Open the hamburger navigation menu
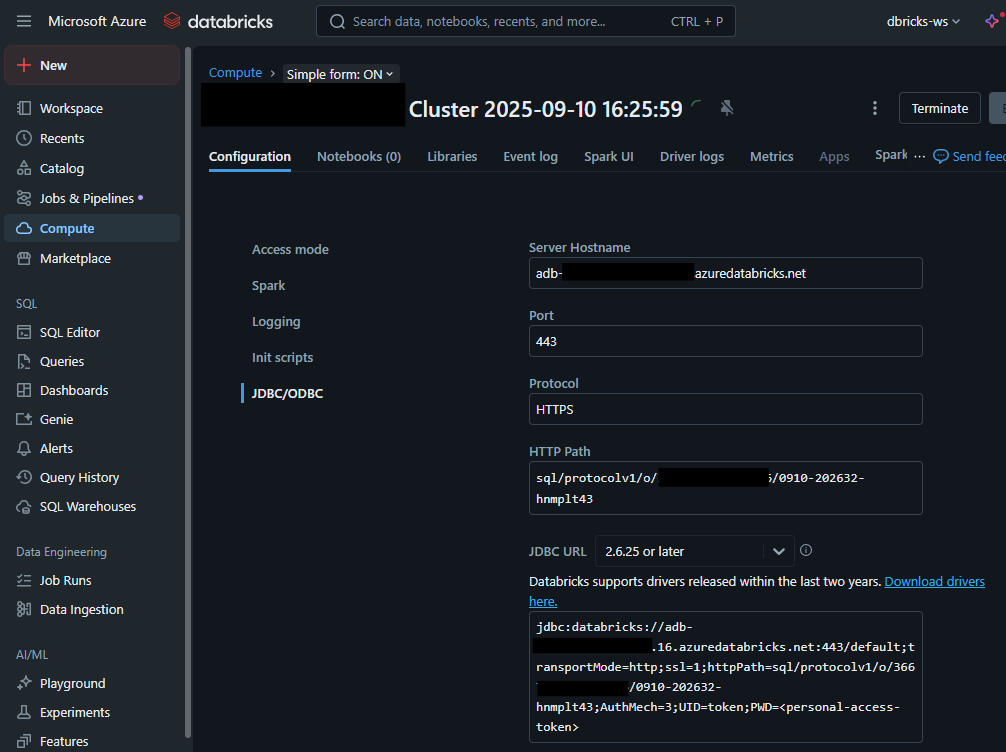This screenshot has height=752, width=1006. click(x=24, y=21)
